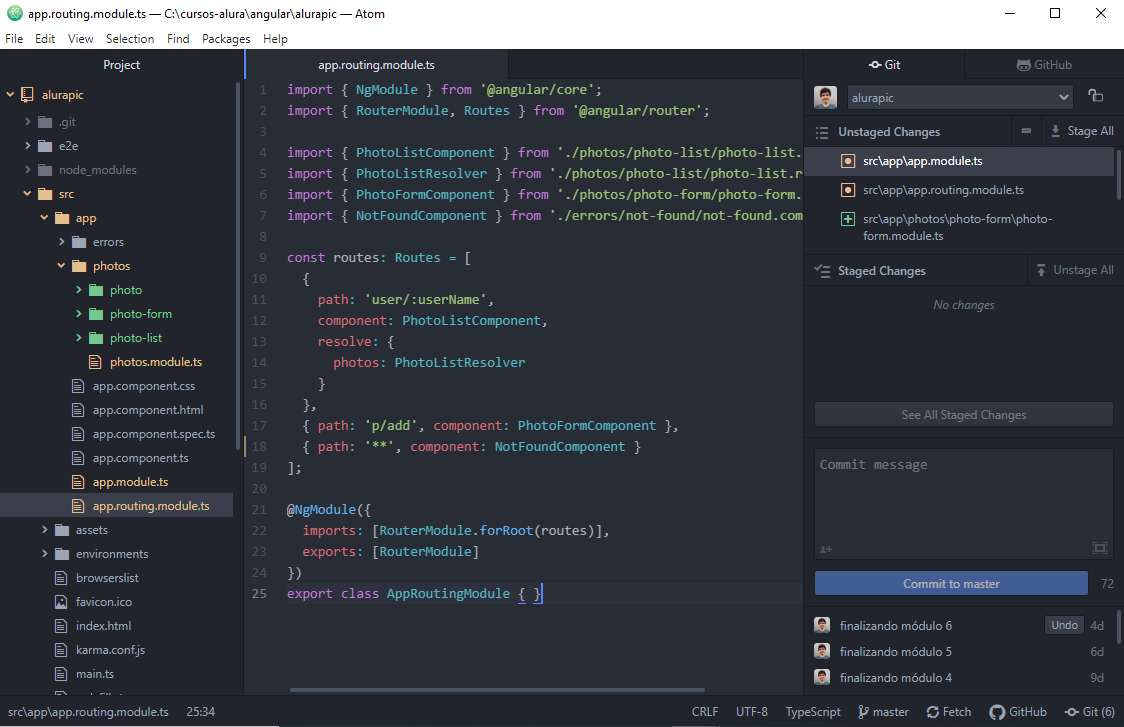
Task: Undo the last commit
Action: 1064,625
